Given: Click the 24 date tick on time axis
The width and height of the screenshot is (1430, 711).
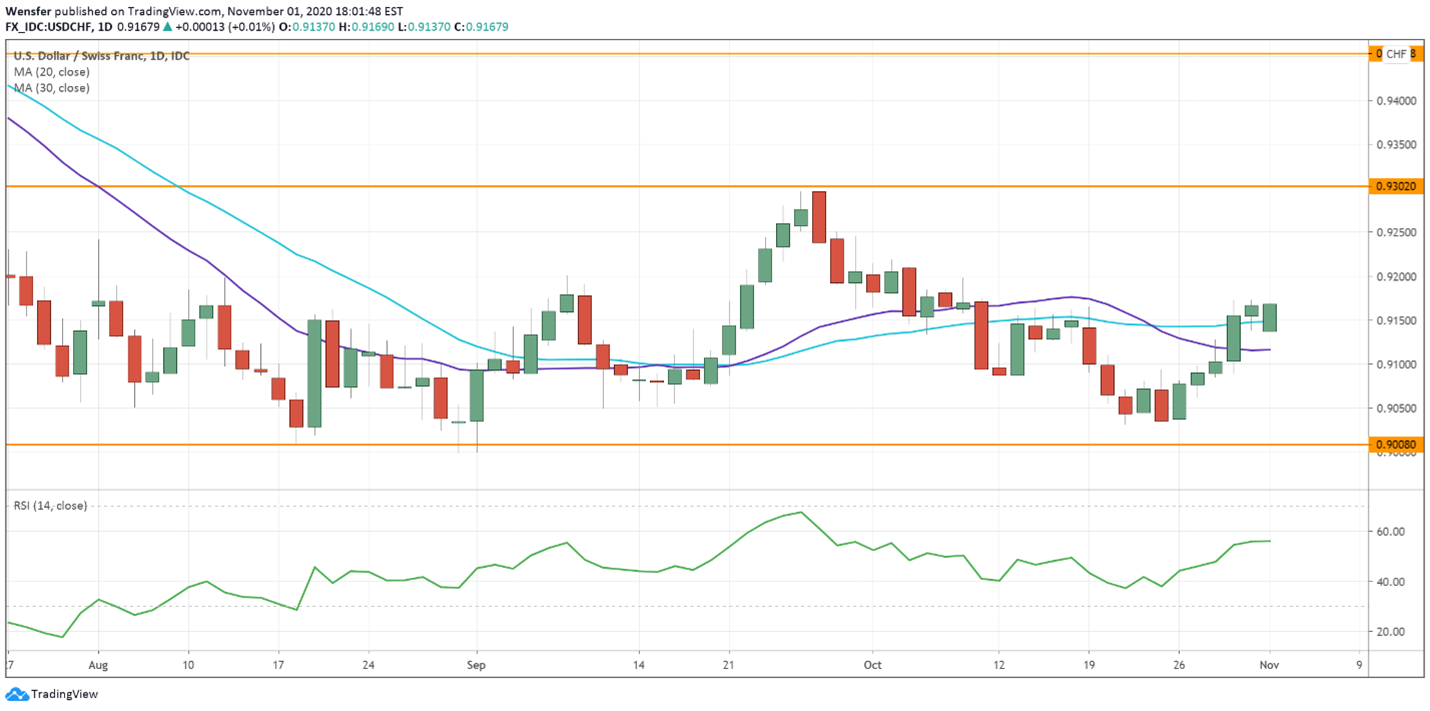Looking at the screenshot, I should pyautogui.click(x=368, y=663).
